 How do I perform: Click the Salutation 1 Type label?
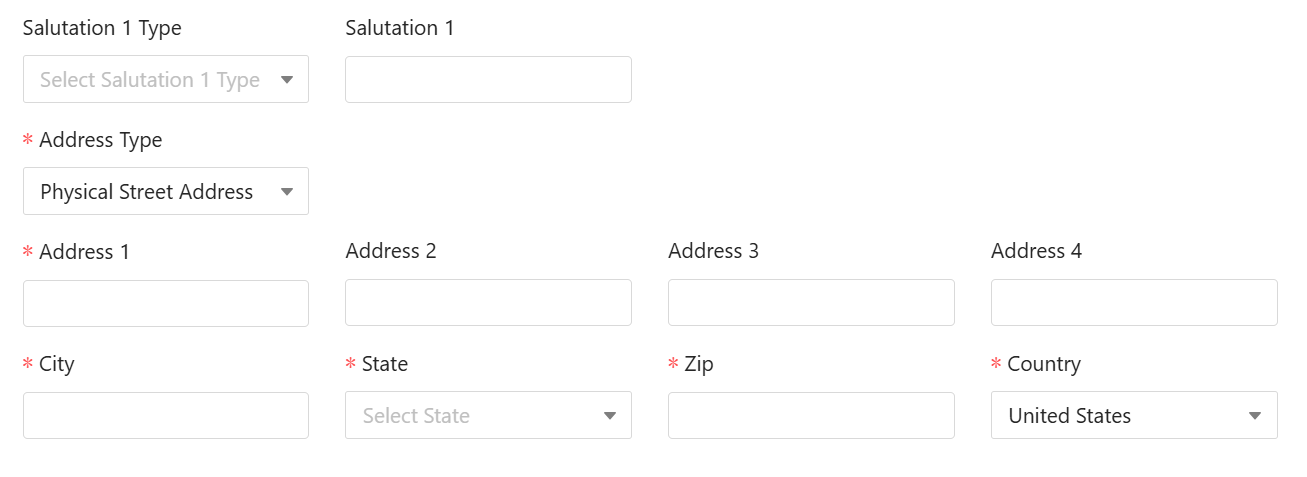[102, 28]
